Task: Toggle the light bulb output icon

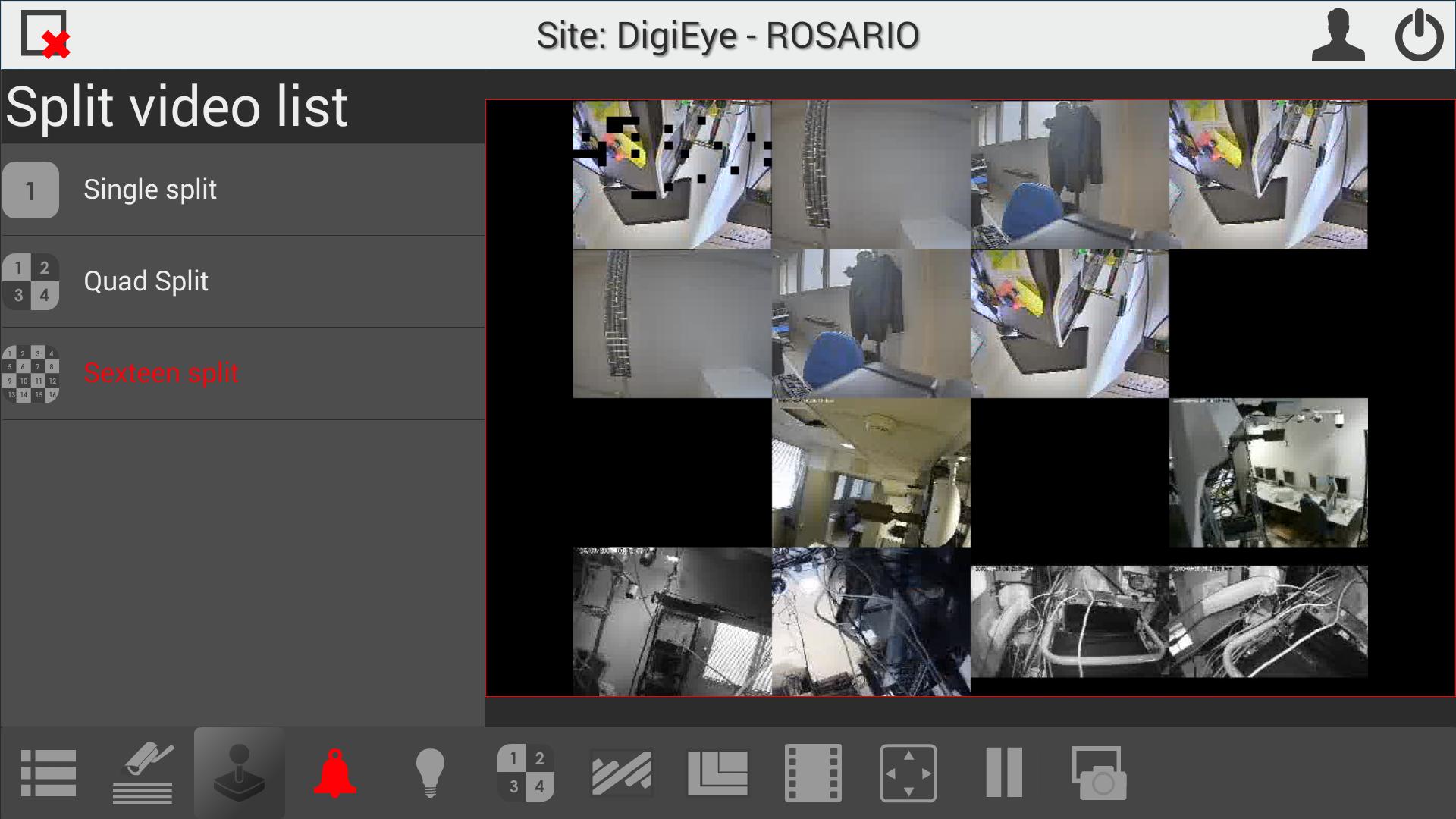Action: click(430, 773)
